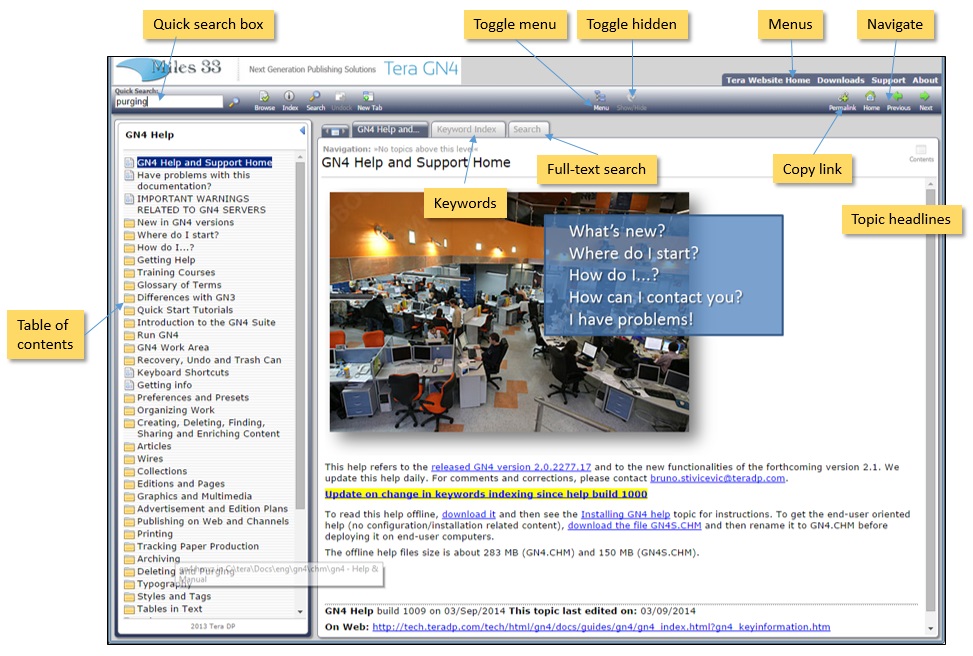Open the Contents topic headlines icon

[x=921, y=153]
